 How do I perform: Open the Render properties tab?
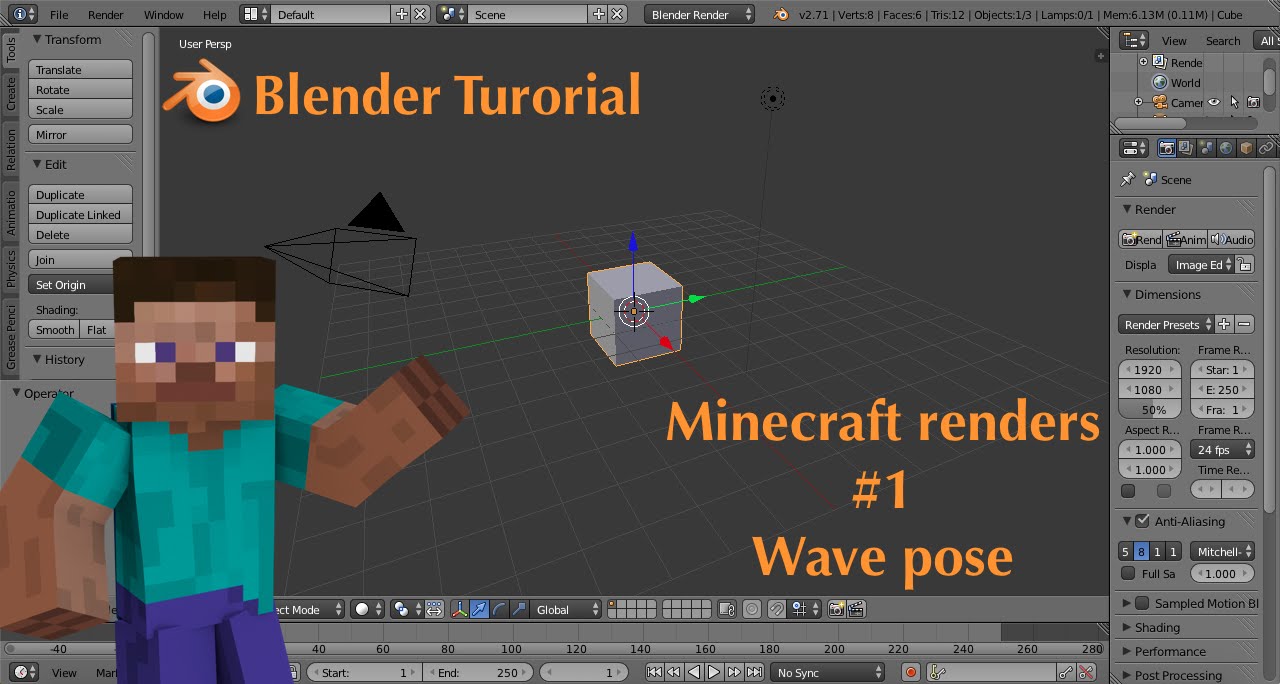(1166, 148)
